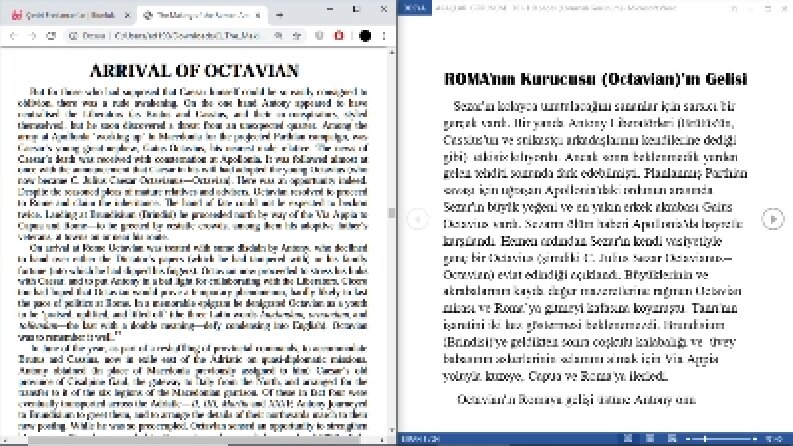793x446 pixels.
Task: Go forward in Chrome
Action: 32,35
